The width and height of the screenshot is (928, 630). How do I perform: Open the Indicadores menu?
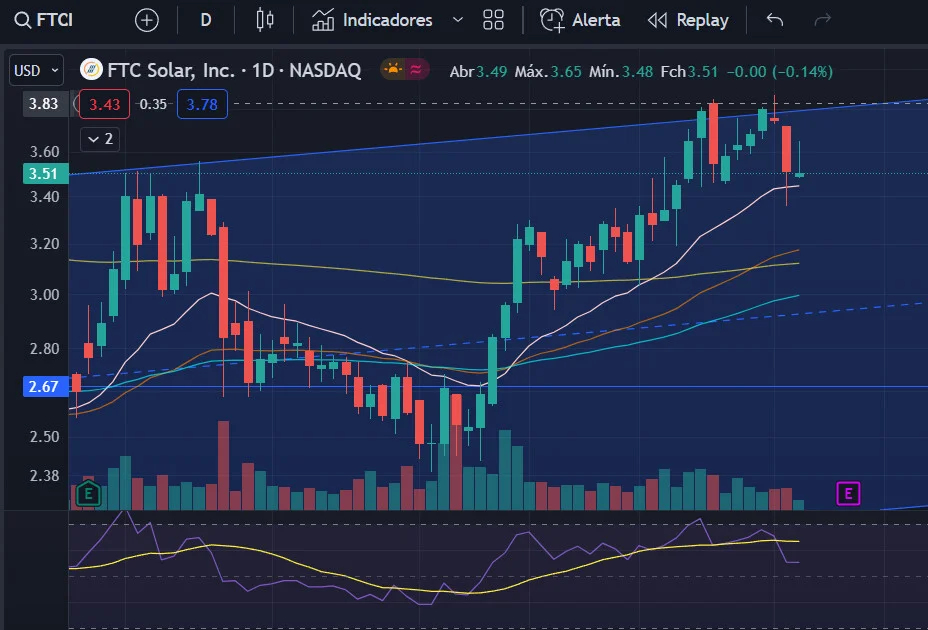[x=373, y=20]
